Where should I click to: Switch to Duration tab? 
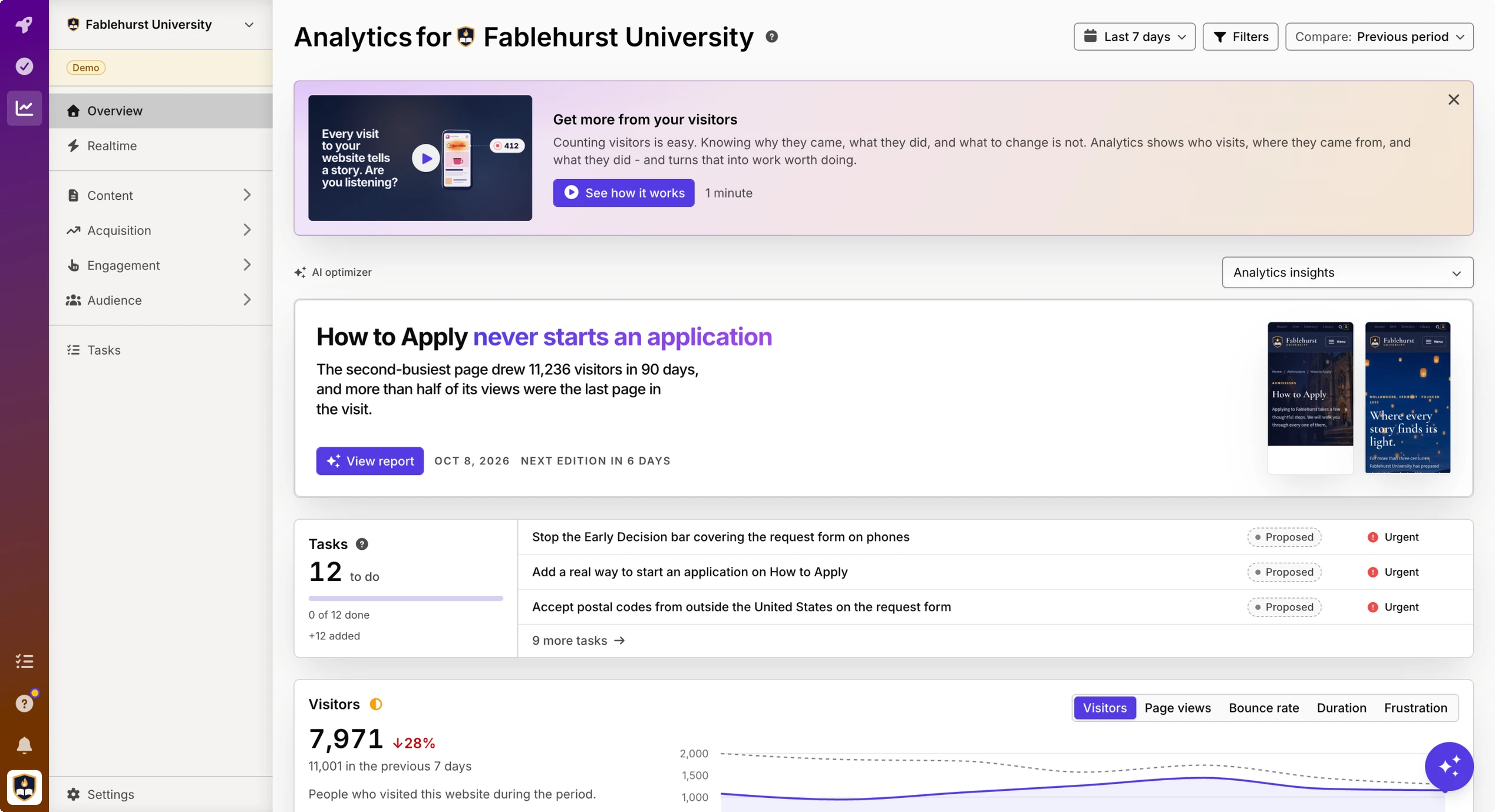click(x=1341, y=708)
